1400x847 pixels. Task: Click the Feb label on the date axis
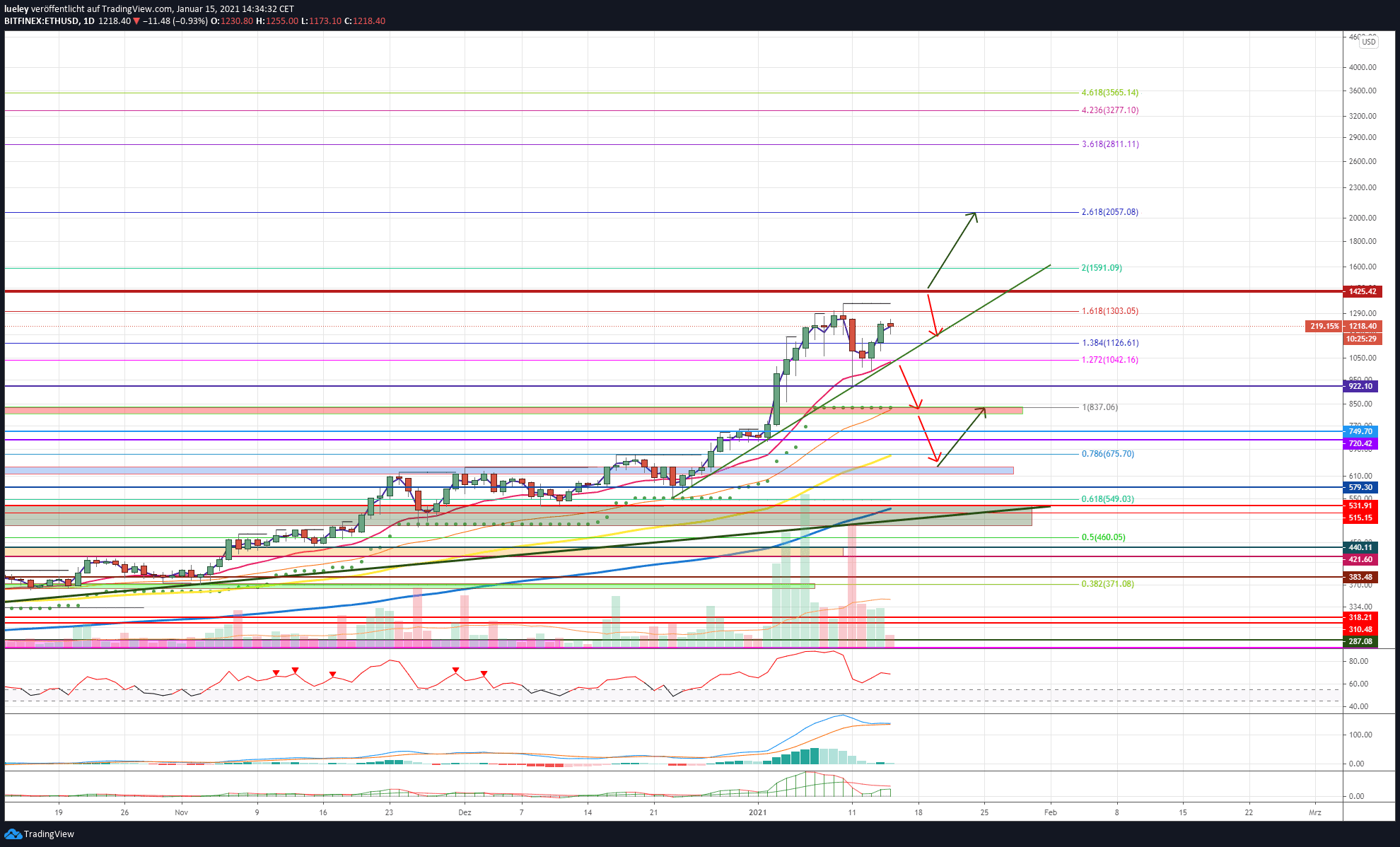1051,812
